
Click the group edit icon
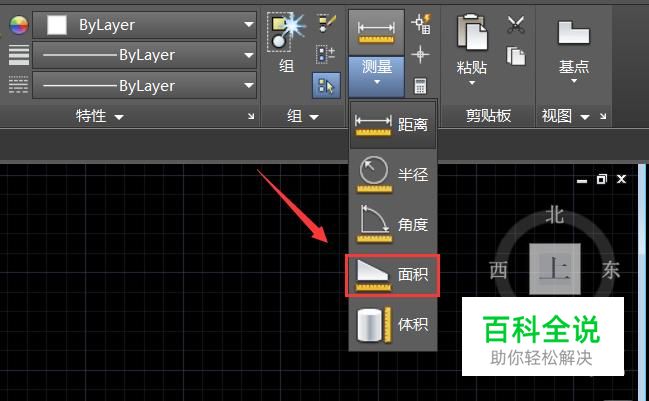tap(327, 23)
